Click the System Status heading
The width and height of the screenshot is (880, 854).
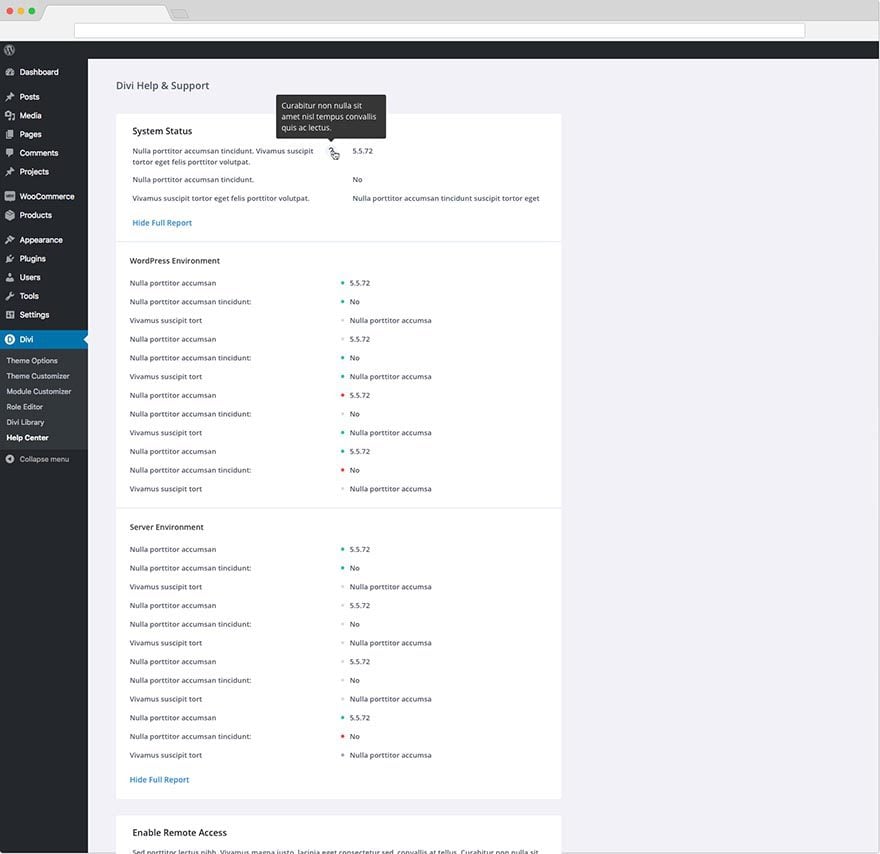click(x=162, y=131)
